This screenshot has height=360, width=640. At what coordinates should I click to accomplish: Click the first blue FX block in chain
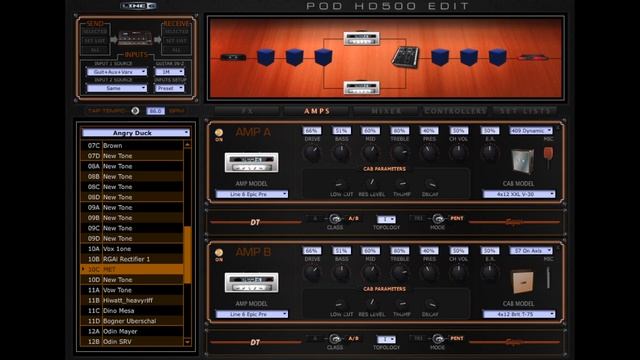point(266,57)
